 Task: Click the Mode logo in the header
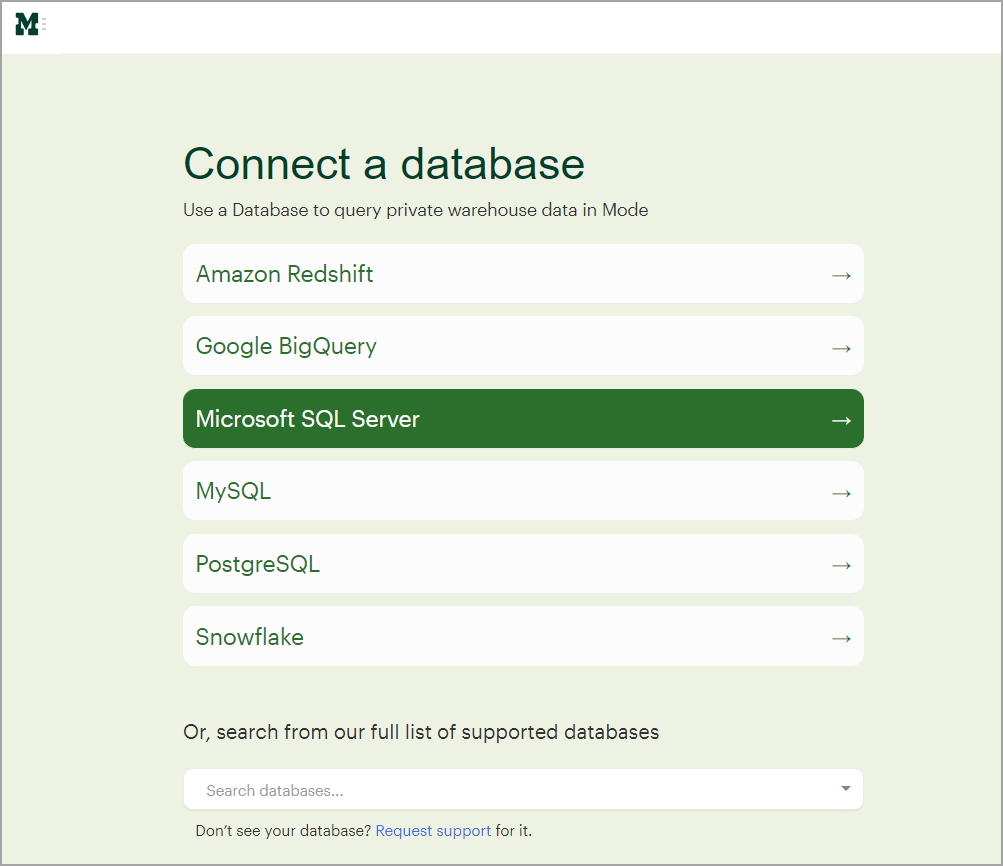click(x=27, y=23)
